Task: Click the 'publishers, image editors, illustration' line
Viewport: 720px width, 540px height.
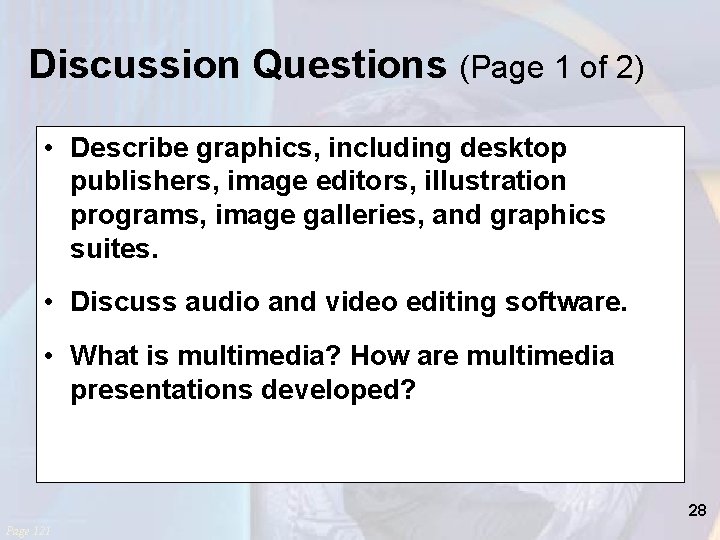Action: point(318,182)
